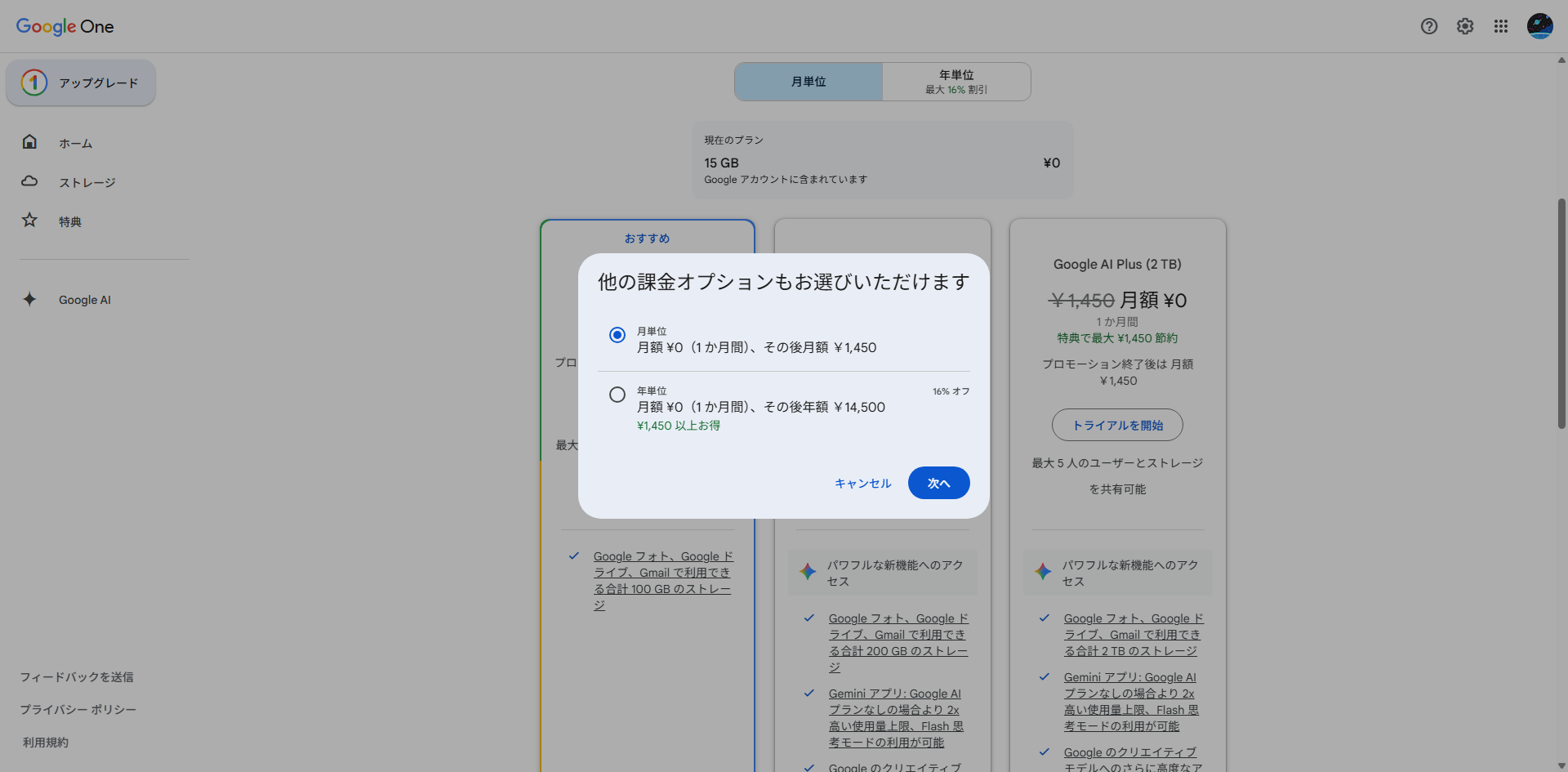
Task: Click the cloud icon beside ストレージ
Action: point(29,181)
